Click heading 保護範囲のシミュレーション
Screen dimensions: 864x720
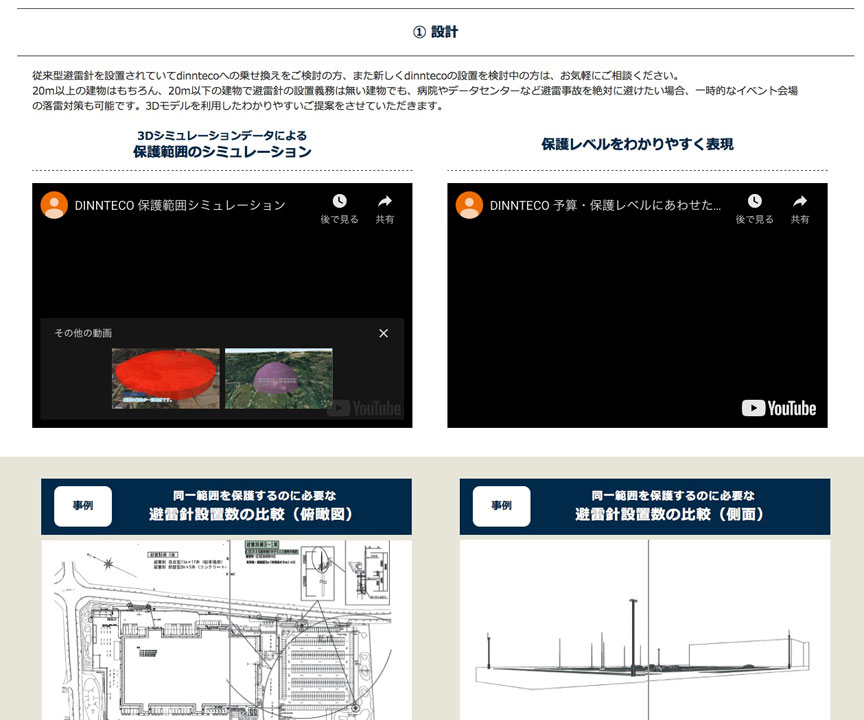[222, 151]
